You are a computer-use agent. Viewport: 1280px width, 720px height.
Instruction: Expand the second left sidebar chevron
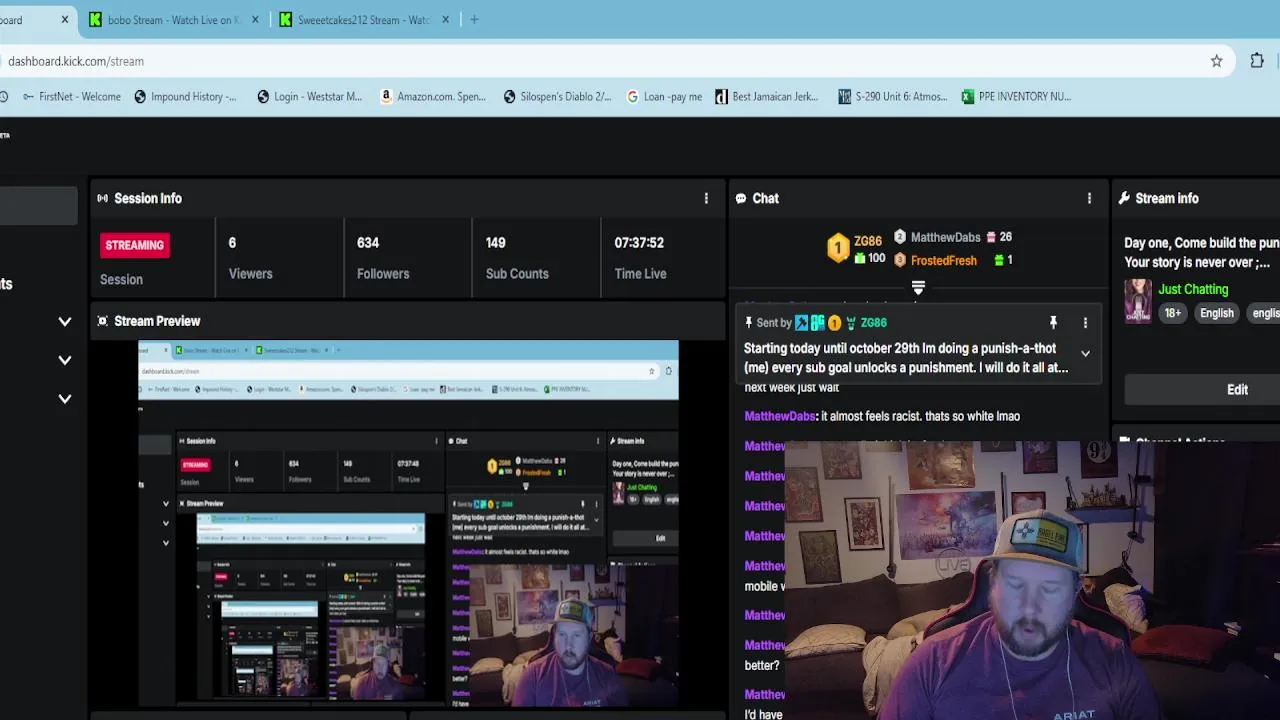(65, 360)
